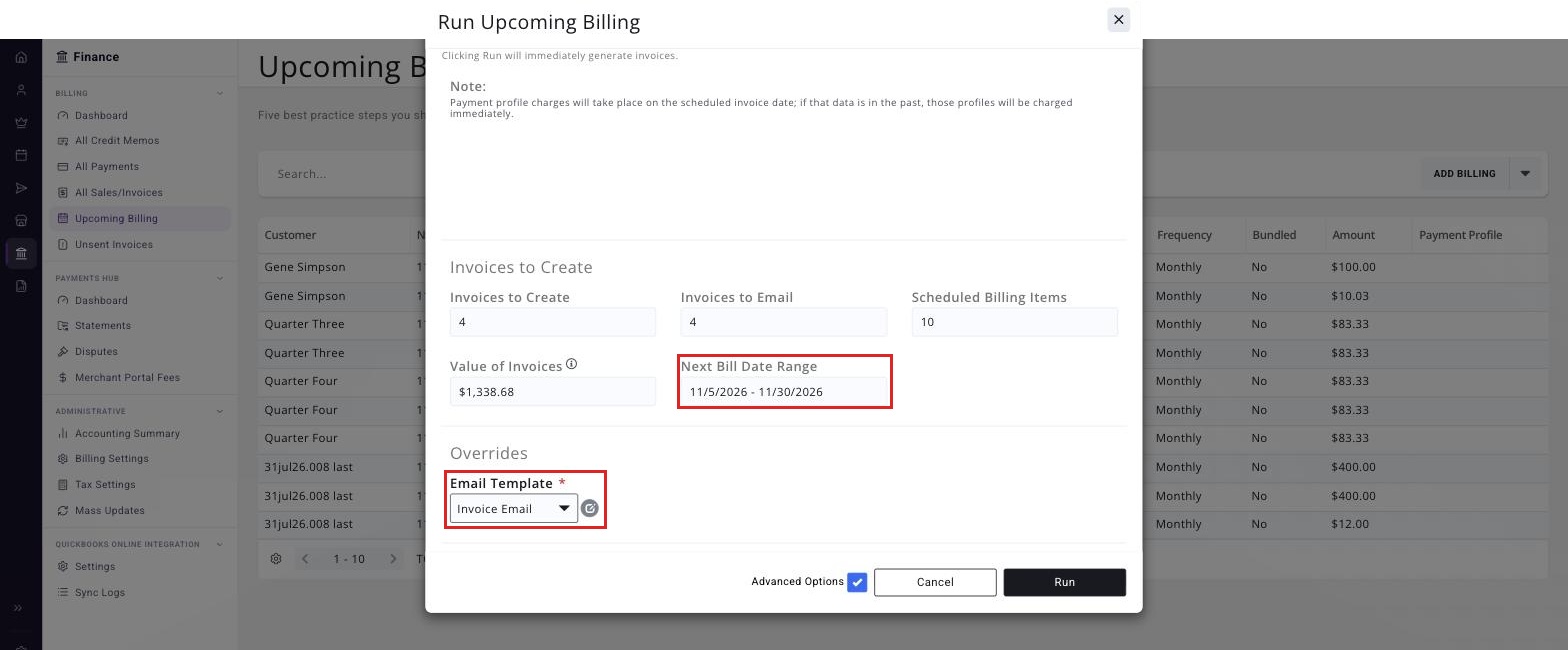The image size is (1568, 650).
Task: Collapse the Billing section chevron
Action: tap(220, 94)
